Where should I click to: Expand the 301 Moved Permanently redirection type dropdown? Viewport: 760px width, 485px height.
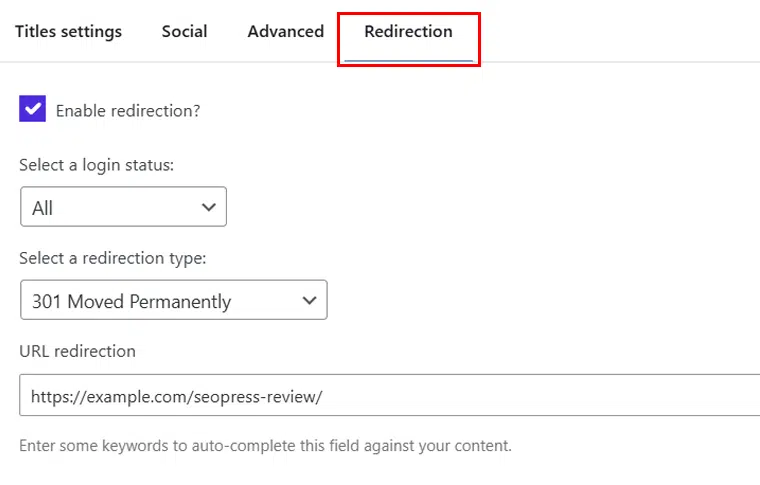[x=174, y=299]
